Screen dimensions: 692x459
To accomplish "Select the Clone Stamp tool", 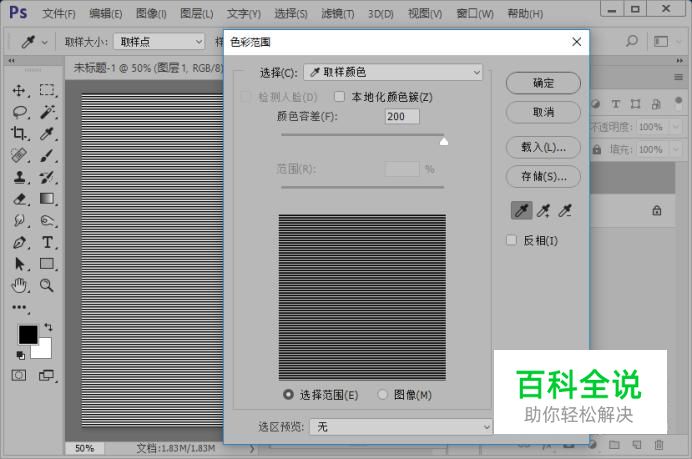I will 19,177.
